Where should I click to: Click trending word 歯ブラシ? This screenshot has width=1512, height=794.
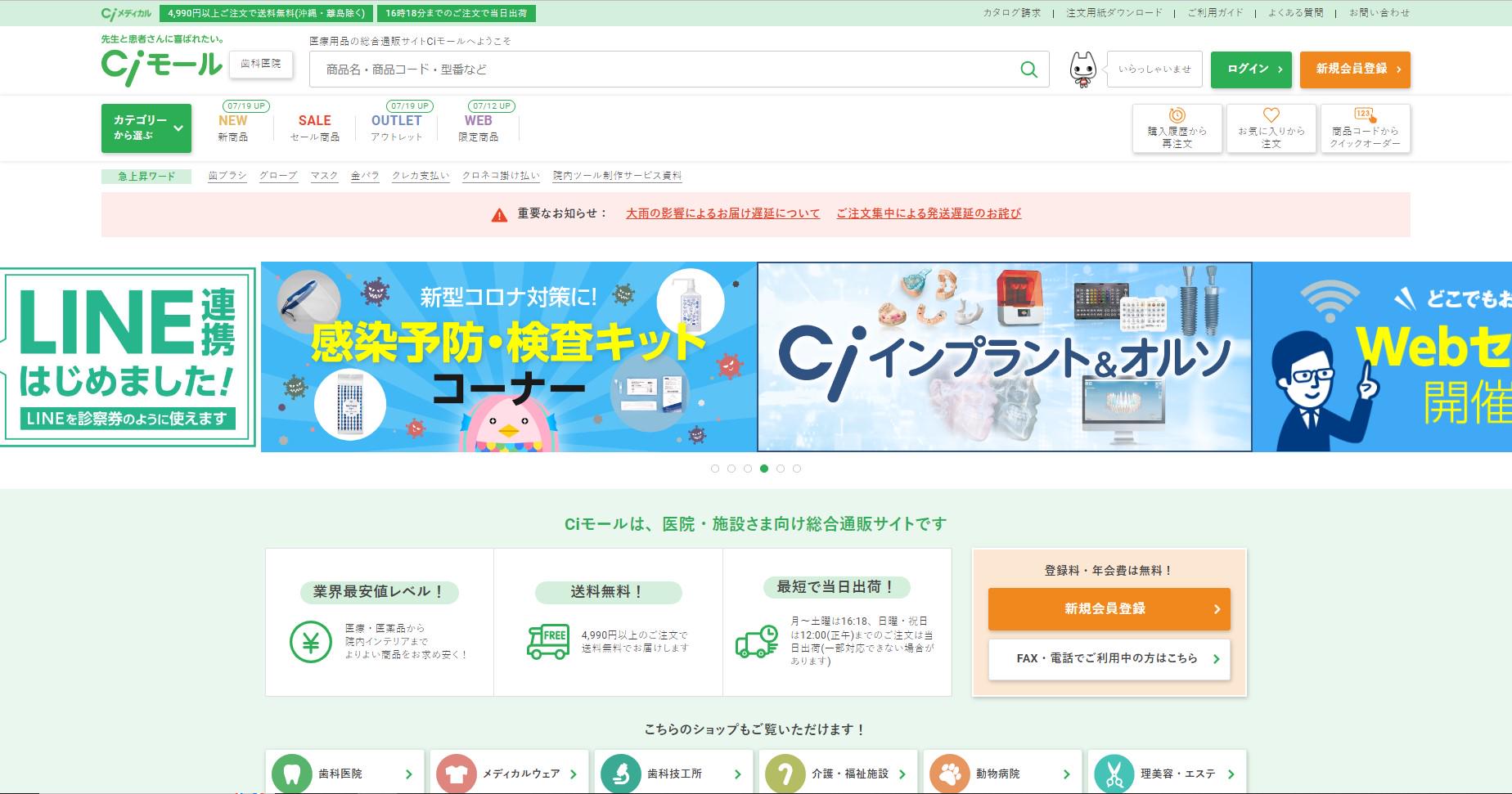click(x=227, y=176)
